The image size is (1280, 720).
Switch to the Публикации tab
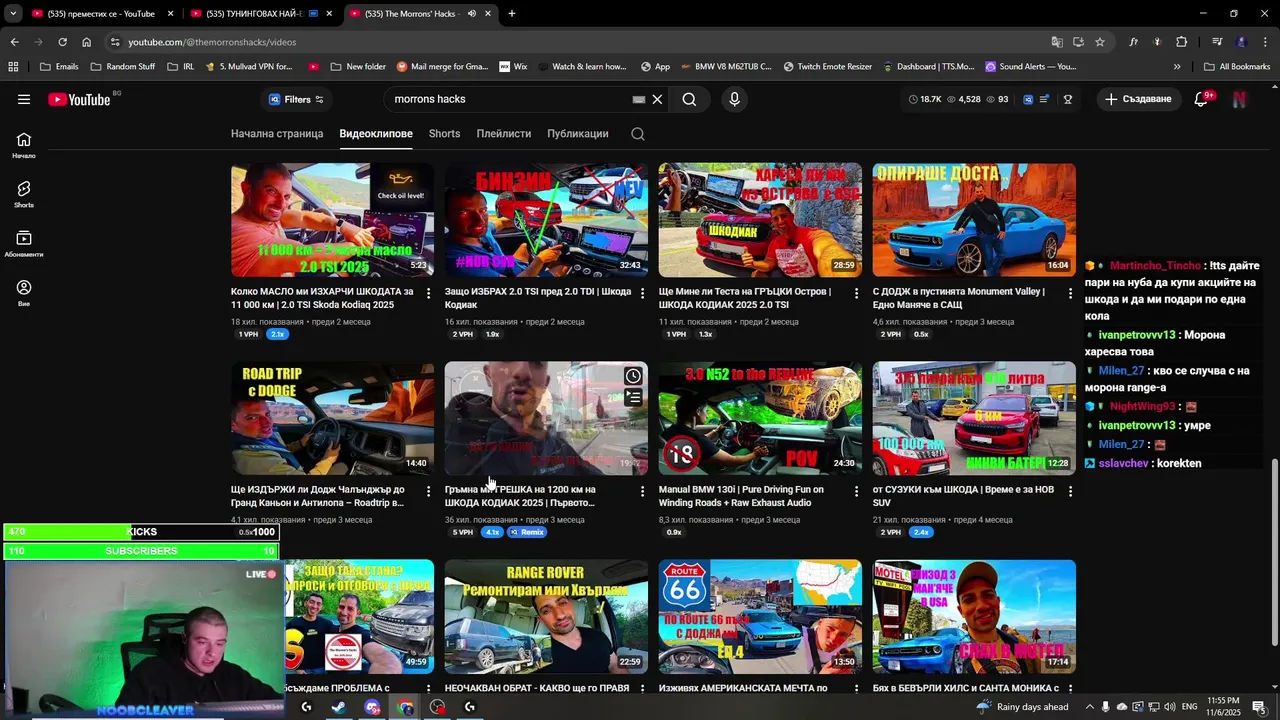pos(578,134)
